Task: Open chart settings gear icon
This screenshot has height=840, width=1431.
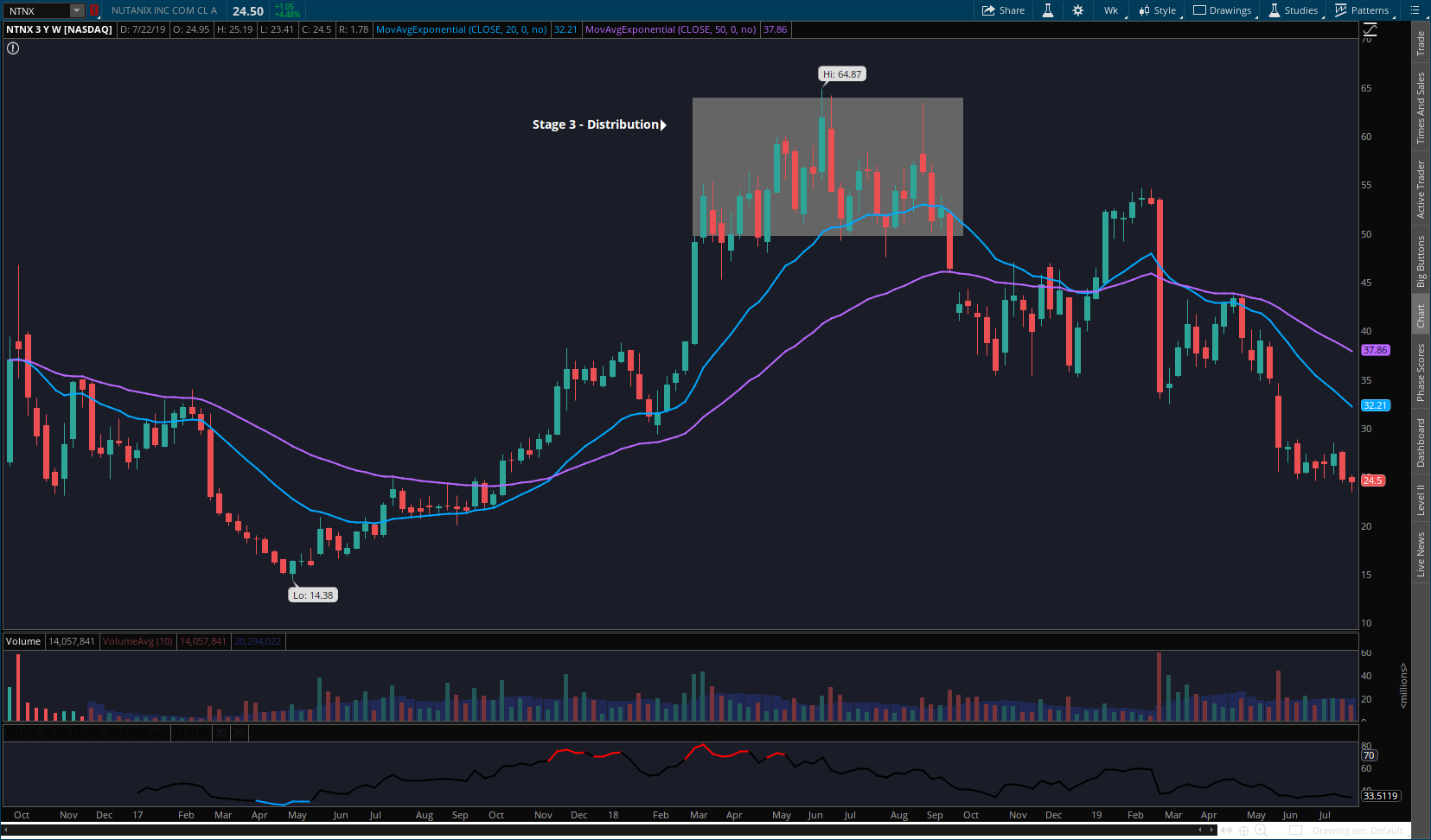Action: [x=1077, y=10]
